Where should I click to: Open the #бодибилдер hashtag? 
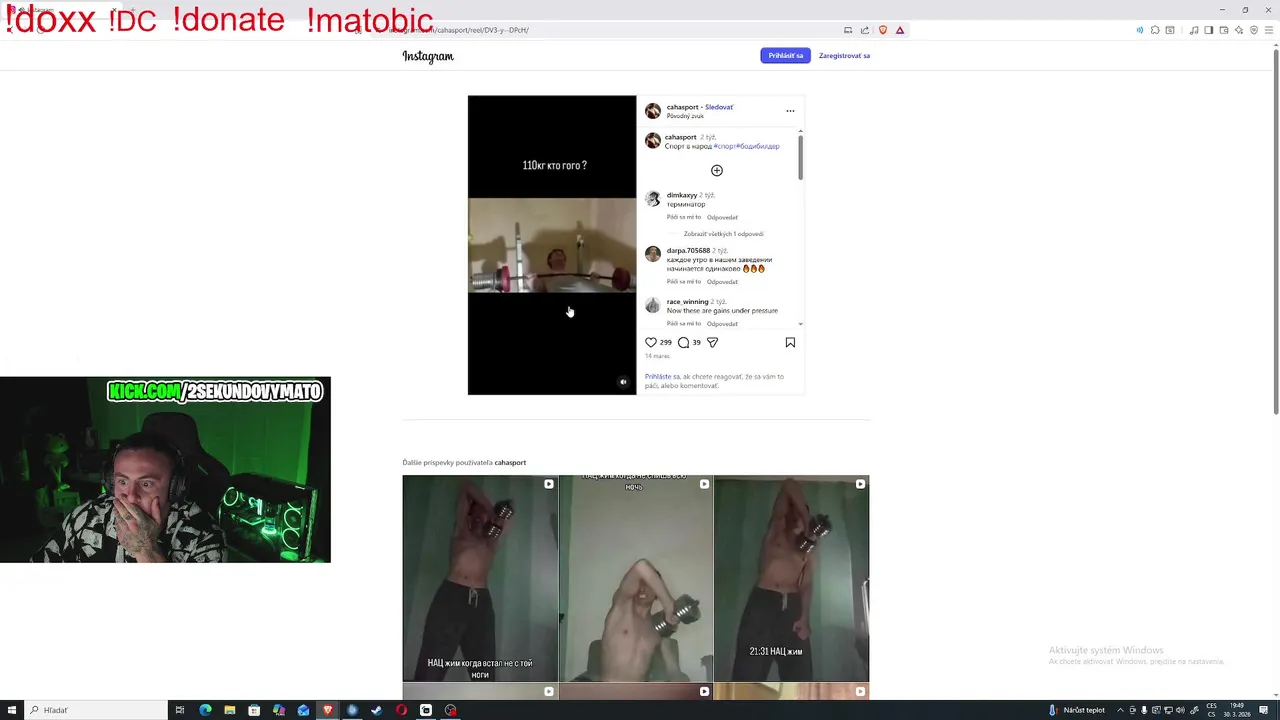click(x=758, y=146)
